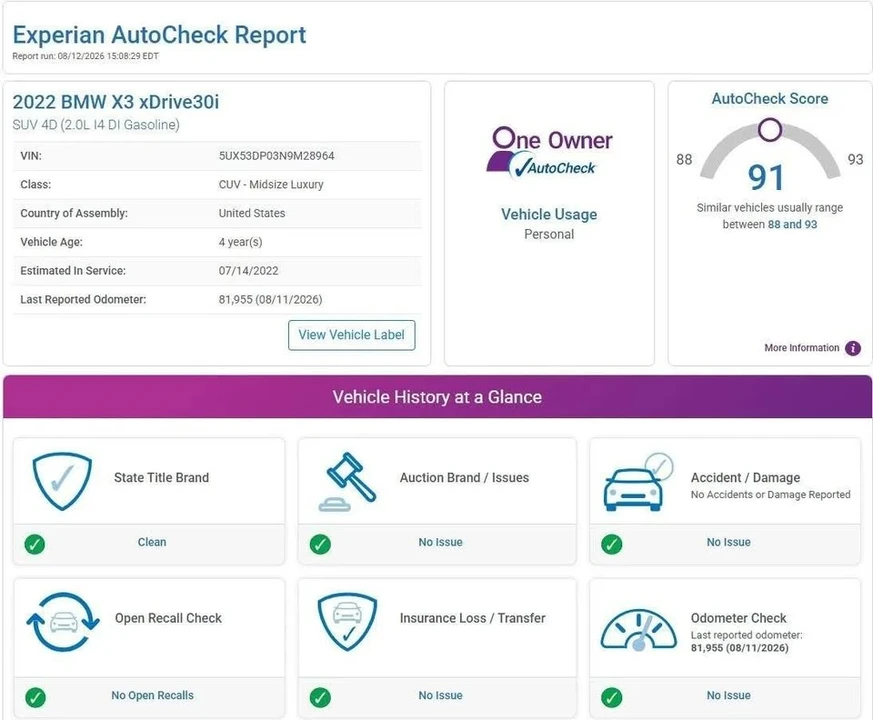Click the Open Recall Check label

(168, 618)
